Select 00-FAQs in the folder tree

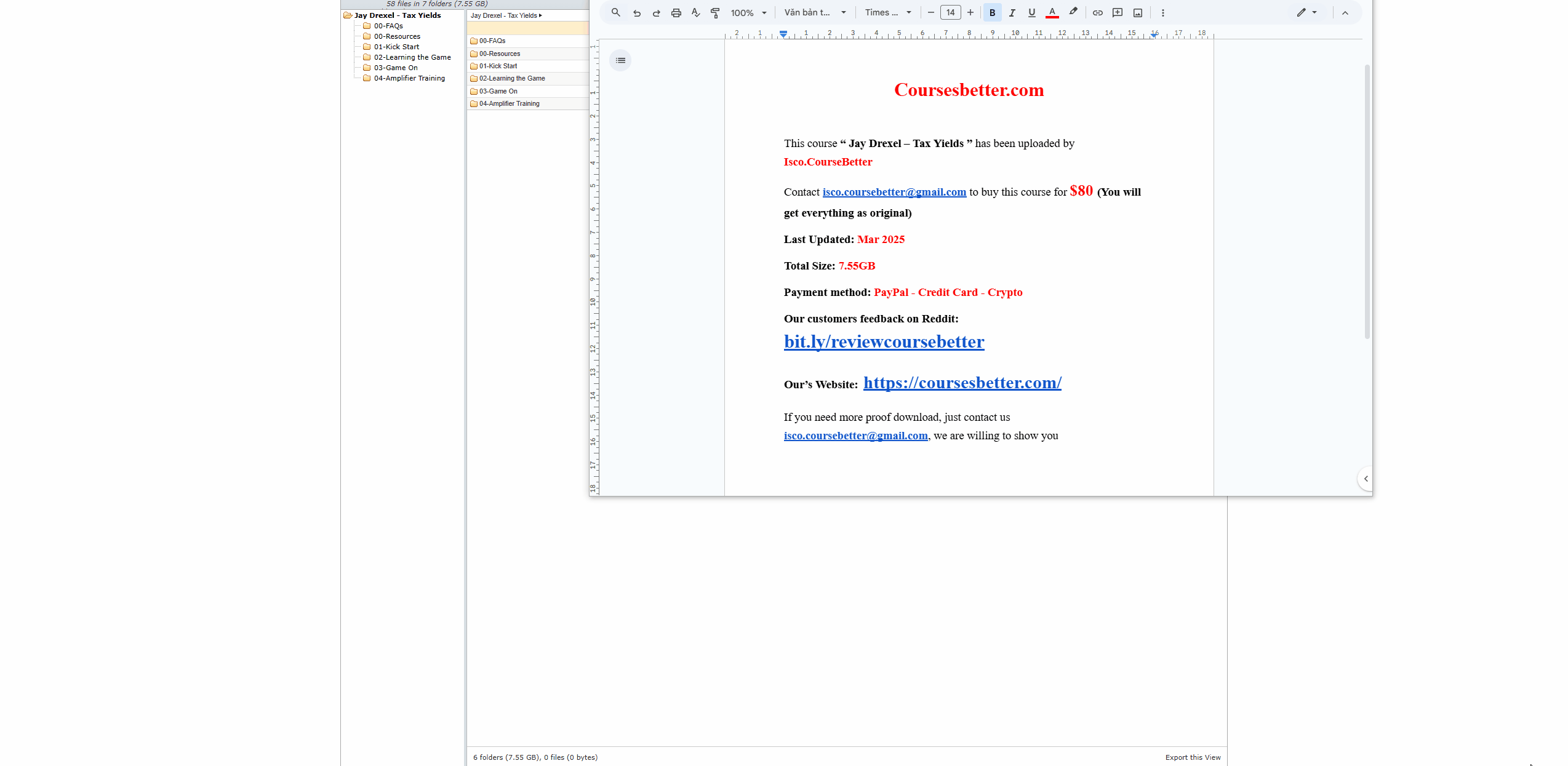388,26
